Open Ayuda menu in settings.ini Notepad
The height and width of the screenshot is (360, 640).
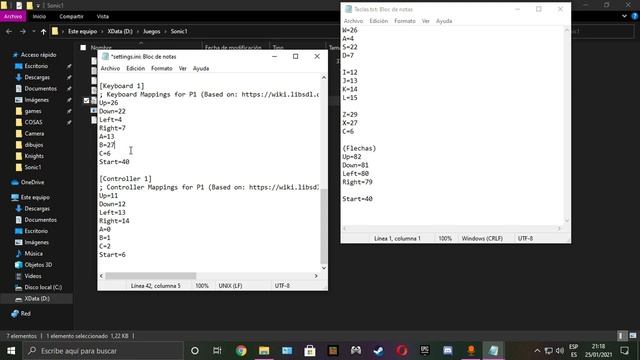[201, 69]
